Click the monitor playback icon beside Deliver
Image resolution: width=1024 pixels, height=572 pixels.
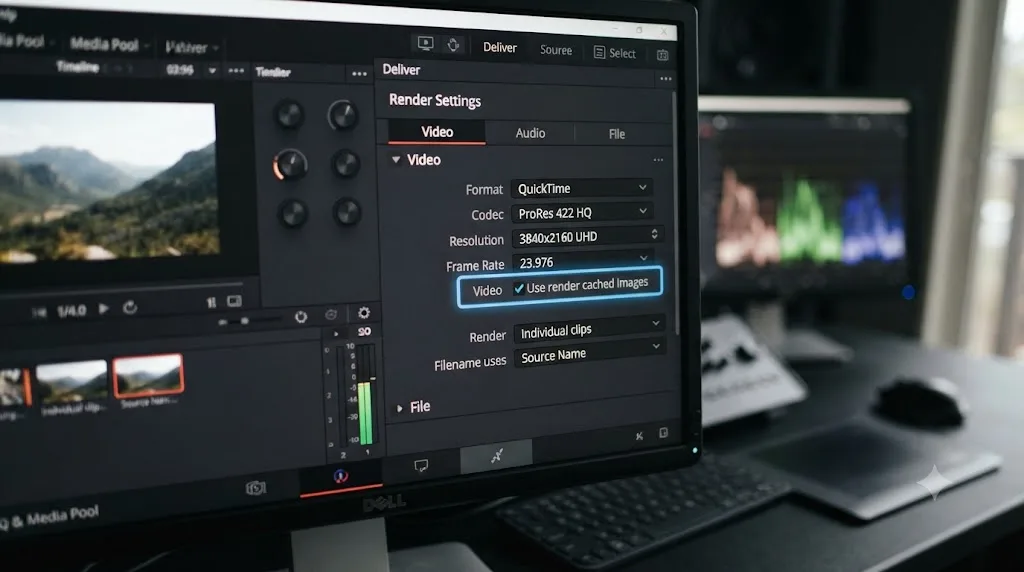425,44
